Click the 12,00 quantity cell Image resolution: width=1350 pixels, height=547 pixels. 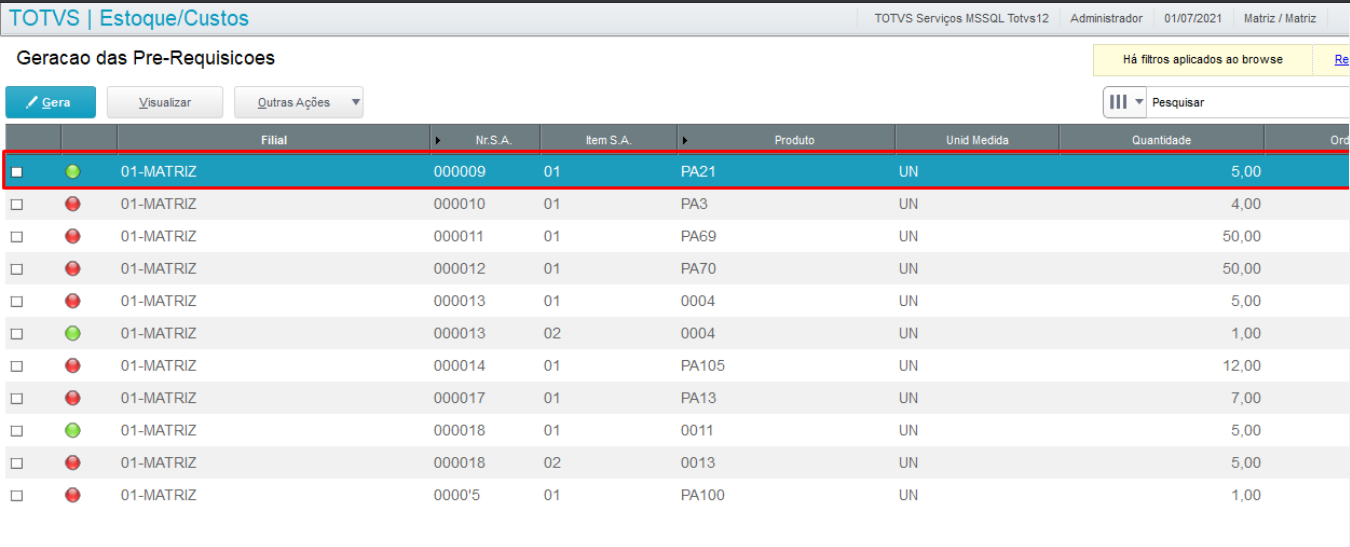(x=1241, y=366)
